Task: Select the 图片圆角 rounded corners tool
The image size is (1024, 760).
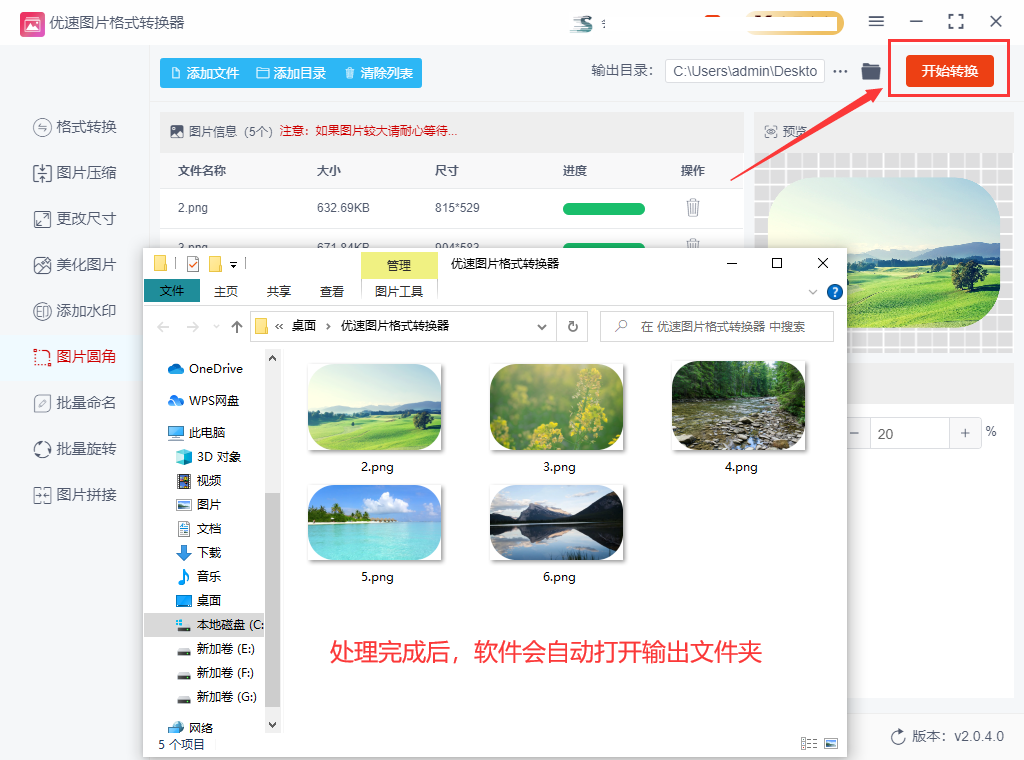Action: tap(74, 357)
